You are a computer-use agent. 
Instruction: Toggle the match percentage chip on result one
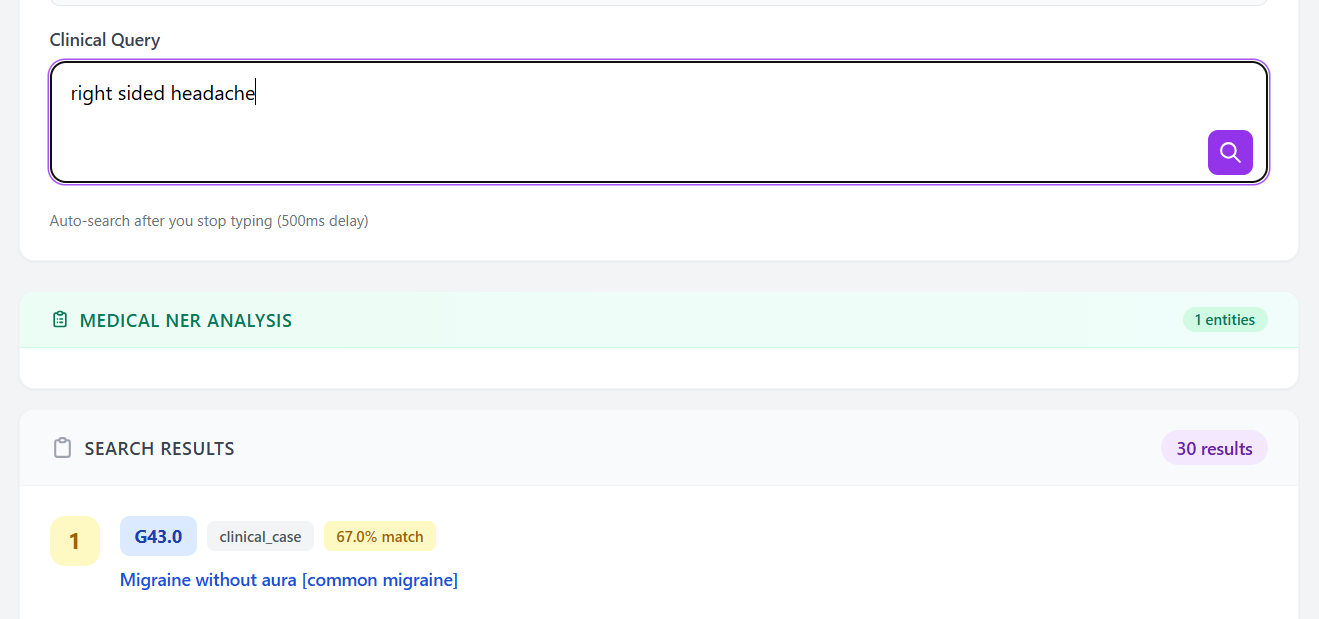(379, 536)
